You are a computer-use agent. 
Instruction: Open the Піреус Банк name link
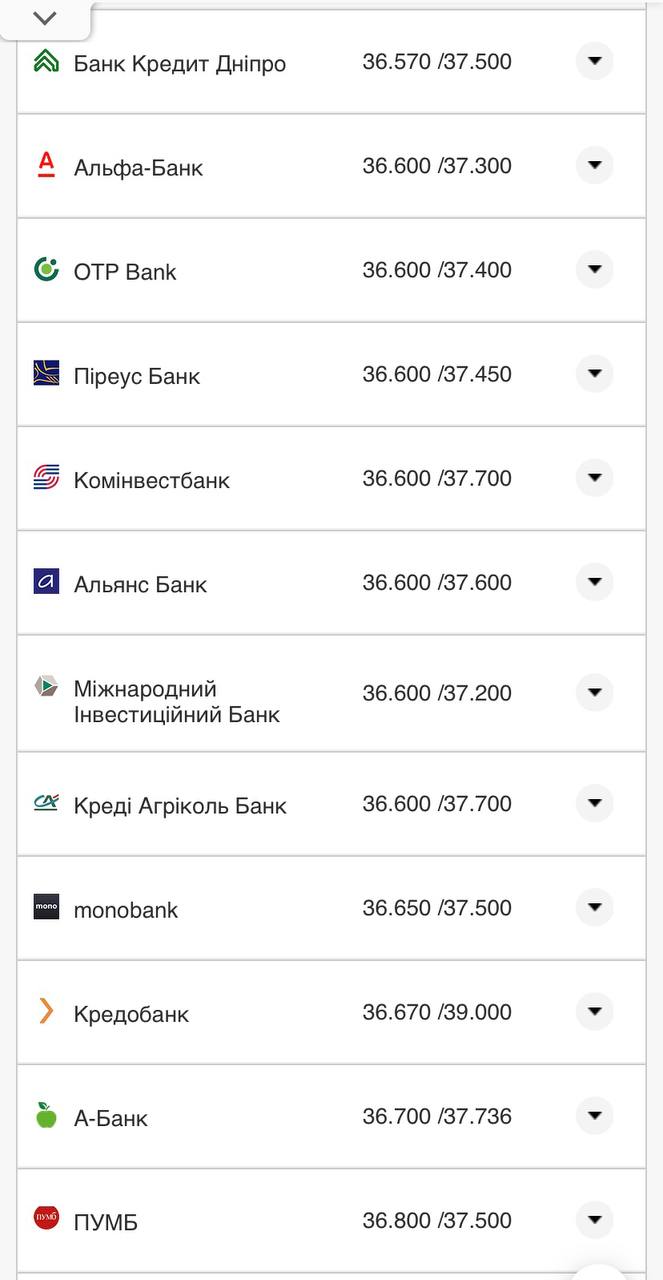(137, 376)
